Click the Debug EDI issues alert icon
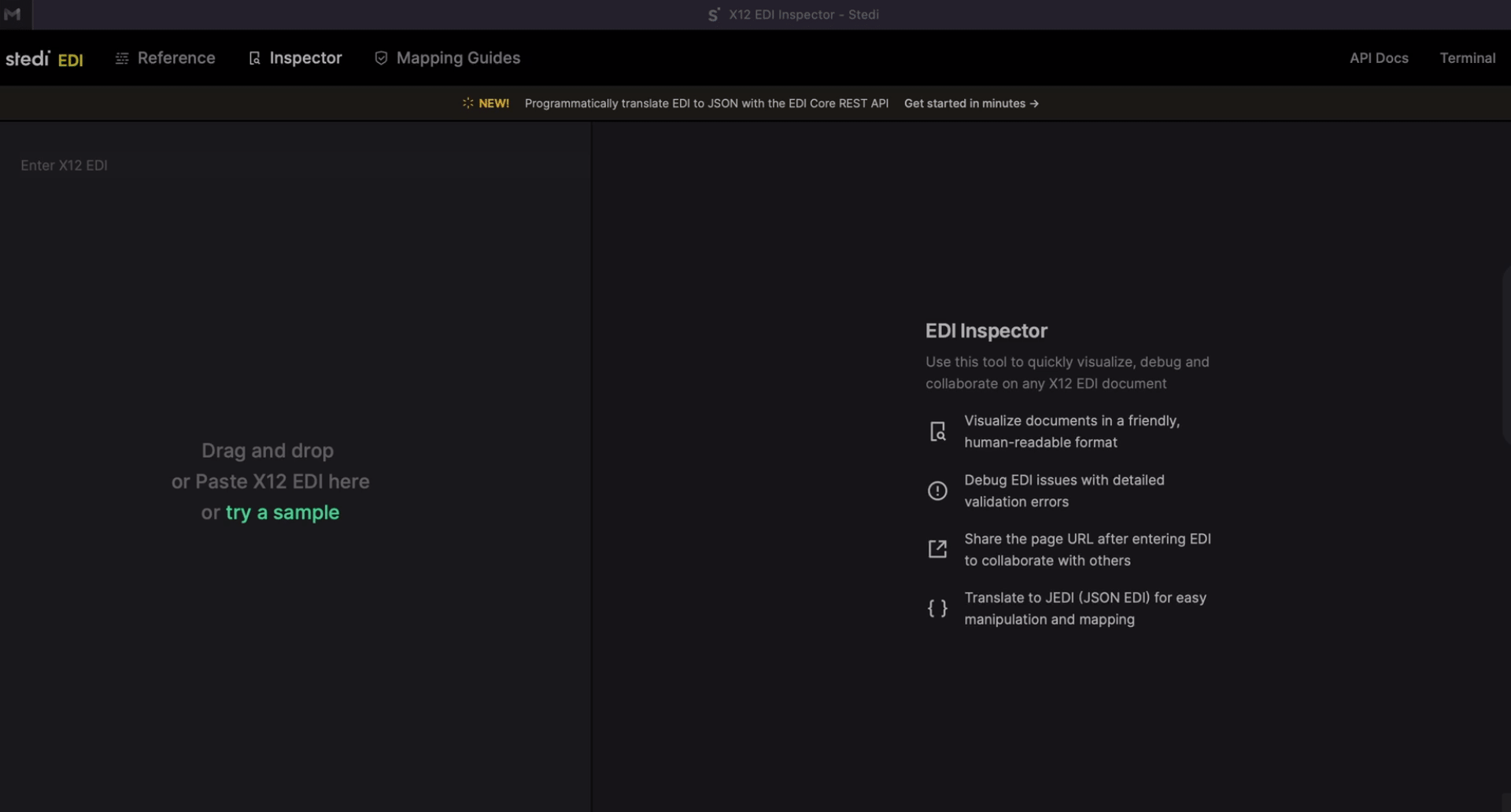The width and height of the screenshot is (1511, 812). [x=937, y=491]
